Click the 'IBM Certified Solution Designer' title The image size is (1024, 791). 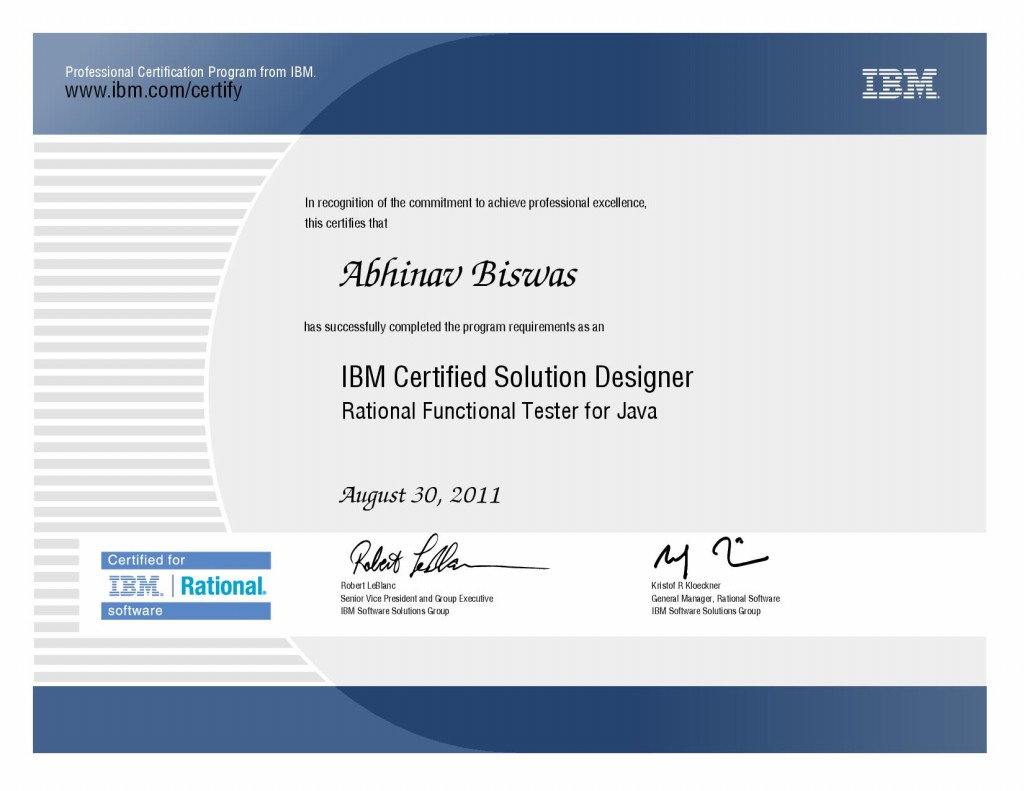pyautogui.click(x=517, y=378)
